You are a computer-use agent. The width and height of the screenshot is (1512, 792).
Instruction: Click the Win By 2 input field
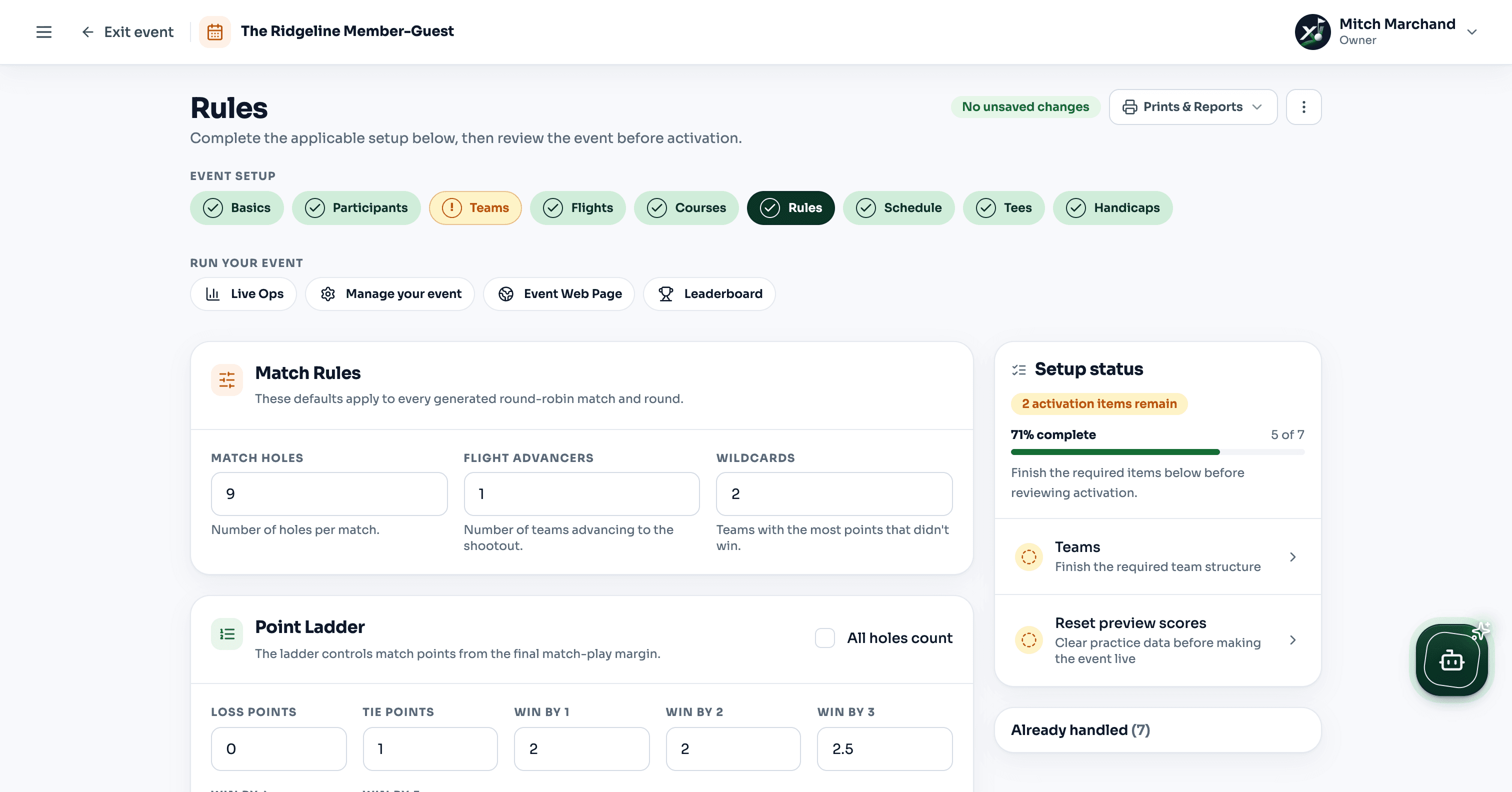(733, 748)
